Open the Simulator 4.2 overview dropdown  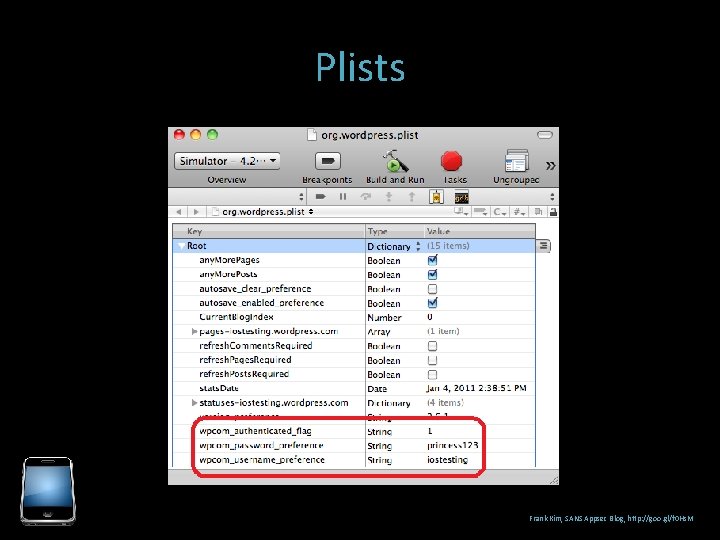[x=227, y=161]
